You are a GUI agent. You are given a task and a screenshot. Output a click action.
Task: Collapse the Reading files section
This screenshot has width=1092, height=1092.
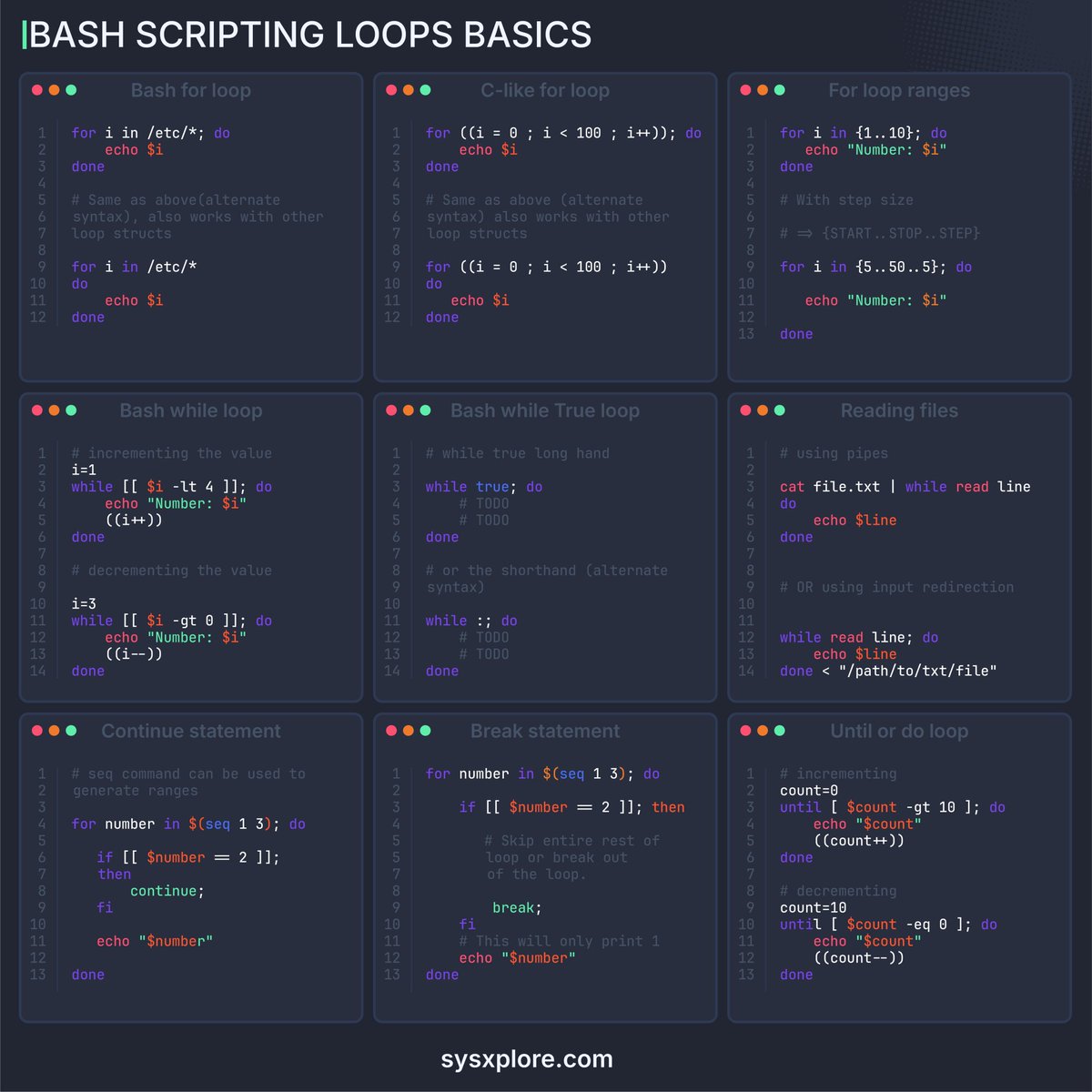pos(899,410)
